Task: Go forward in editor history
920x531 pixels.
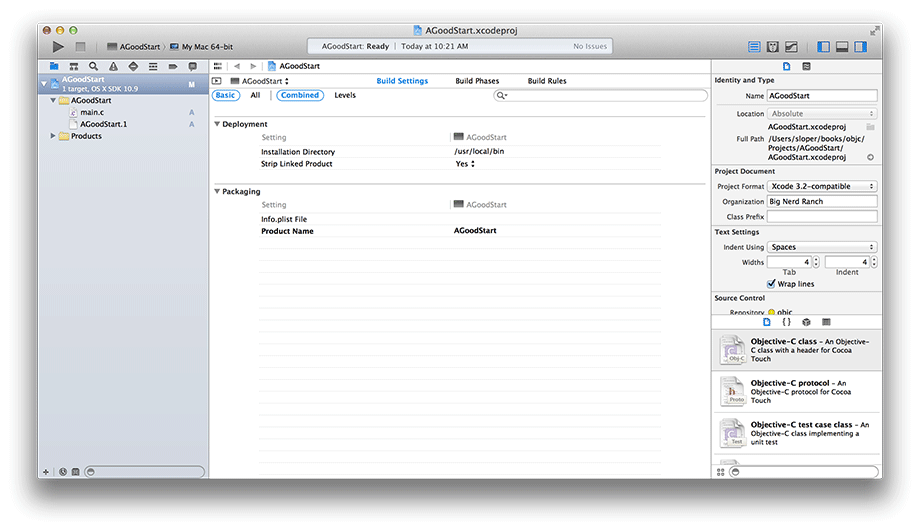Action: click(x=253, y=66)
